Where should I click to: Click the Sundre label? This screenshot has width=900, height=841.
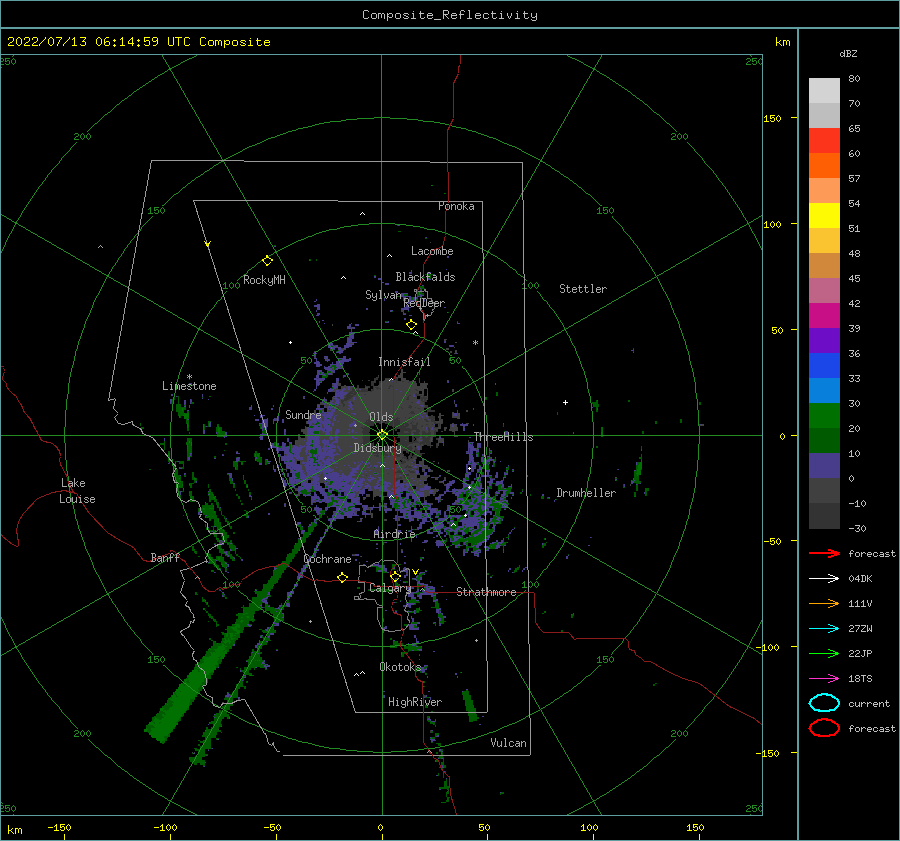303,414
